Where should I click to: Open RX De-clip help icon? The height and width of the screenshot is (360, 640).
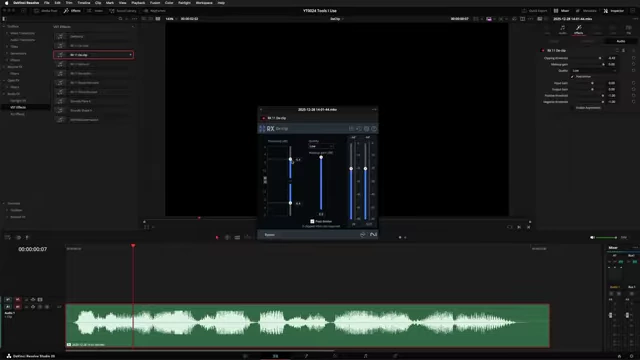click(x=374, y=129)
